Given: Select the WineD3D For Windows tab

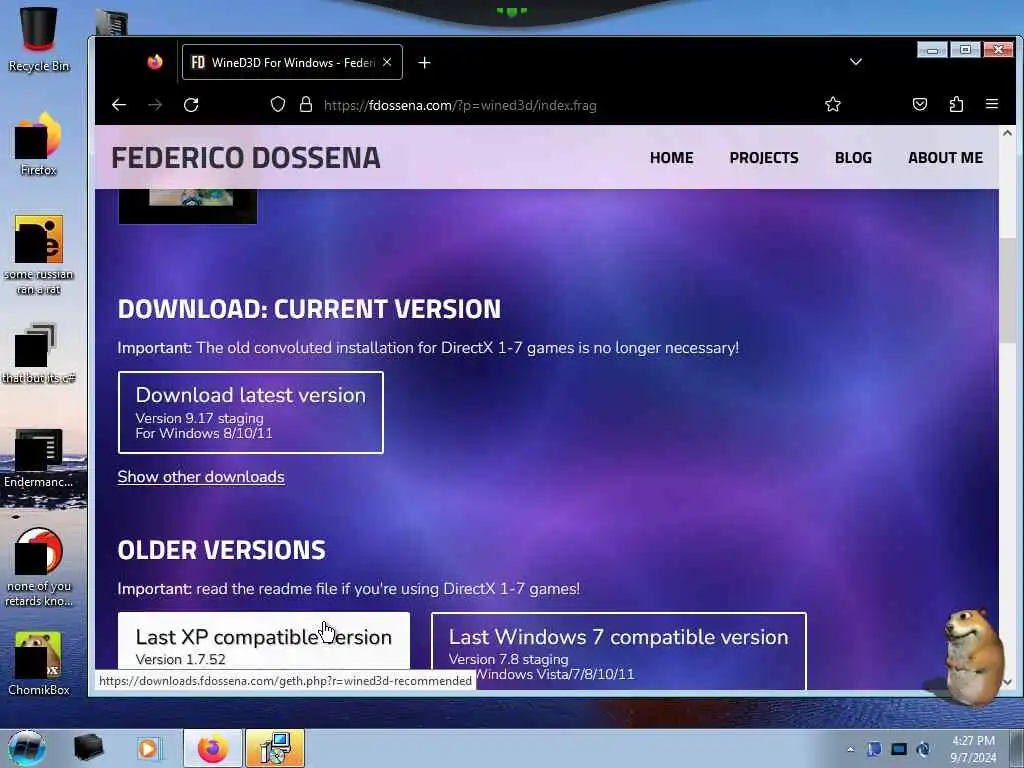Looking at the screenshot, I should coord(292,62).
